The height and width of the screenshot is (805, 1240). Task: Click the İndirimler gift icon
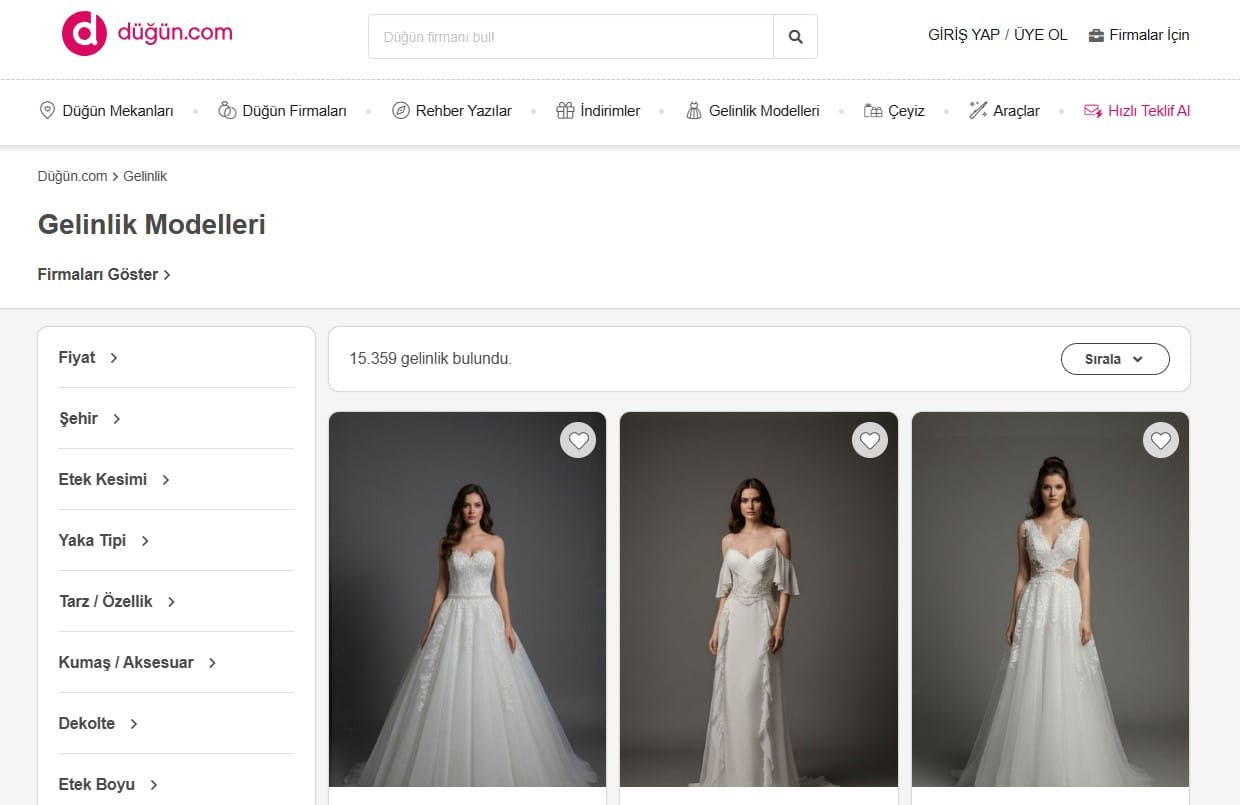click(565, 111)
